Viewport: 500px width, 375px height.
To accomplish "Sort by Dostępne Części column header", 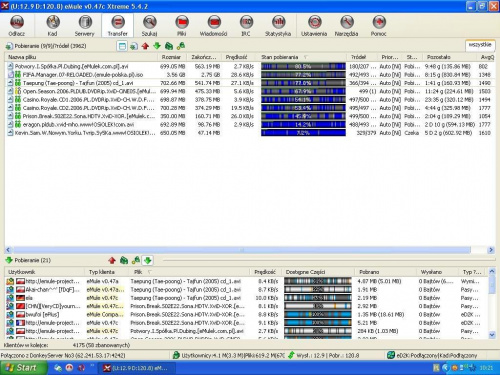I will point(318,272).
